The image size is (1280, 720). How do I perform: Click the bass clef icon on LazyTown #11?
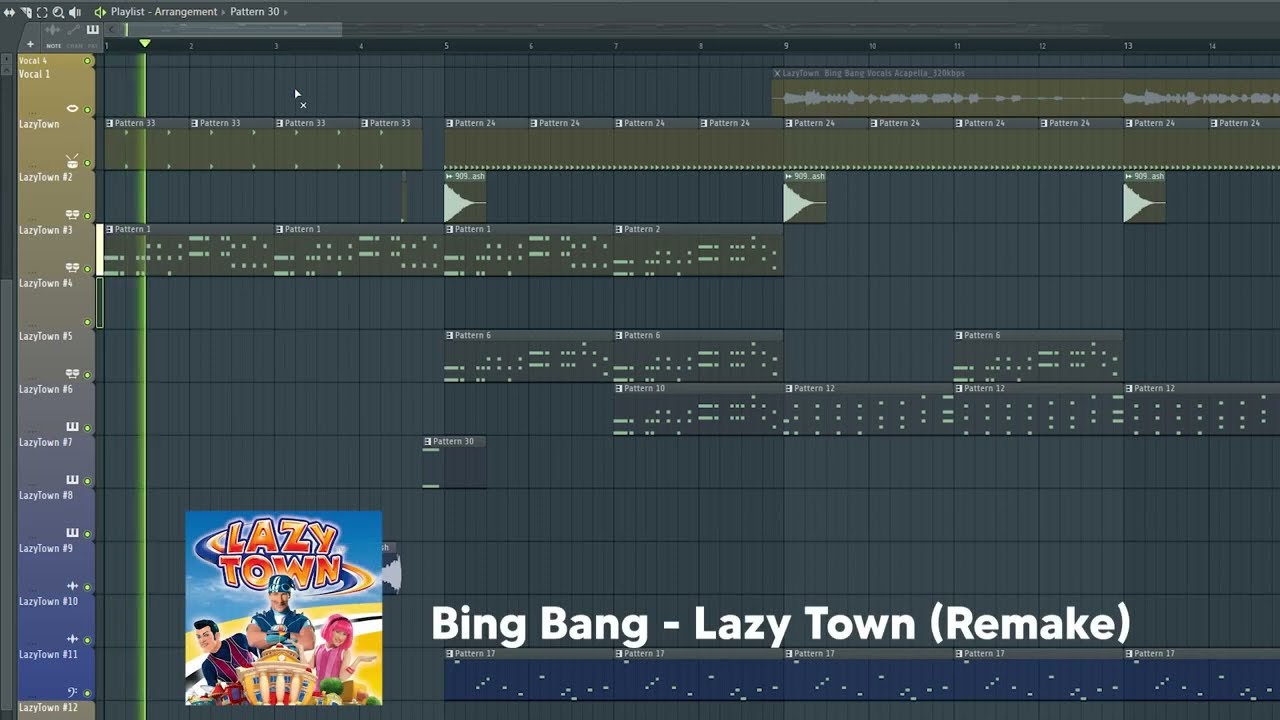pos(72,691)
